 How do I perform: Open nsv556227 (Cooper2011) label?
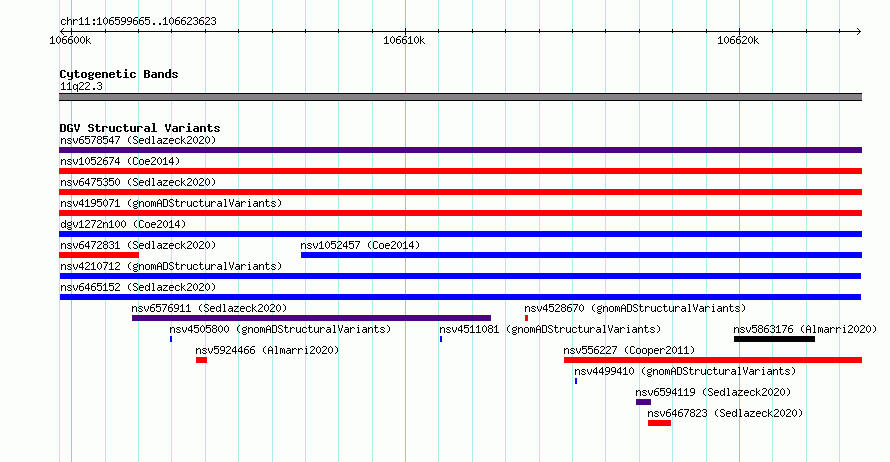(x=629, y=350)
